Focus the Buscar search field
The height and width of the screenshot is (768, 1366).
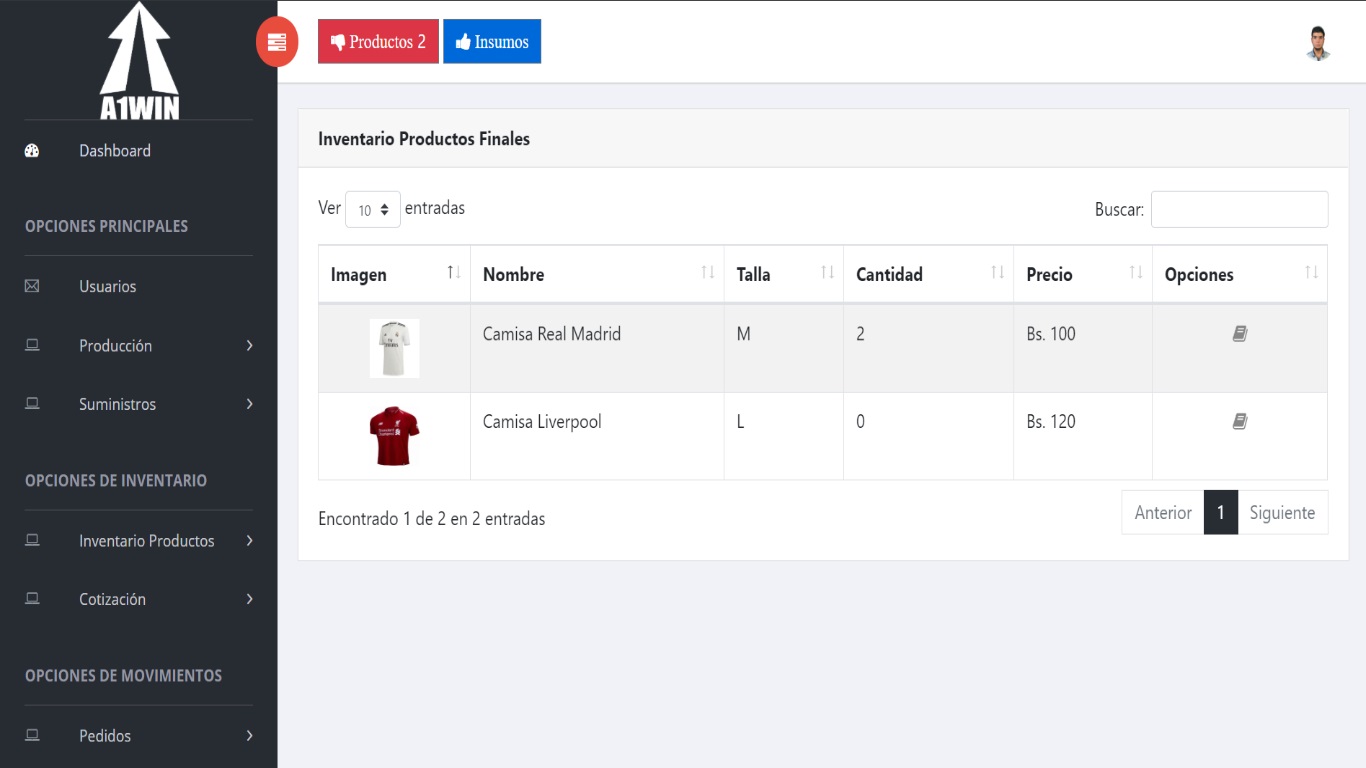[1239, 210]
